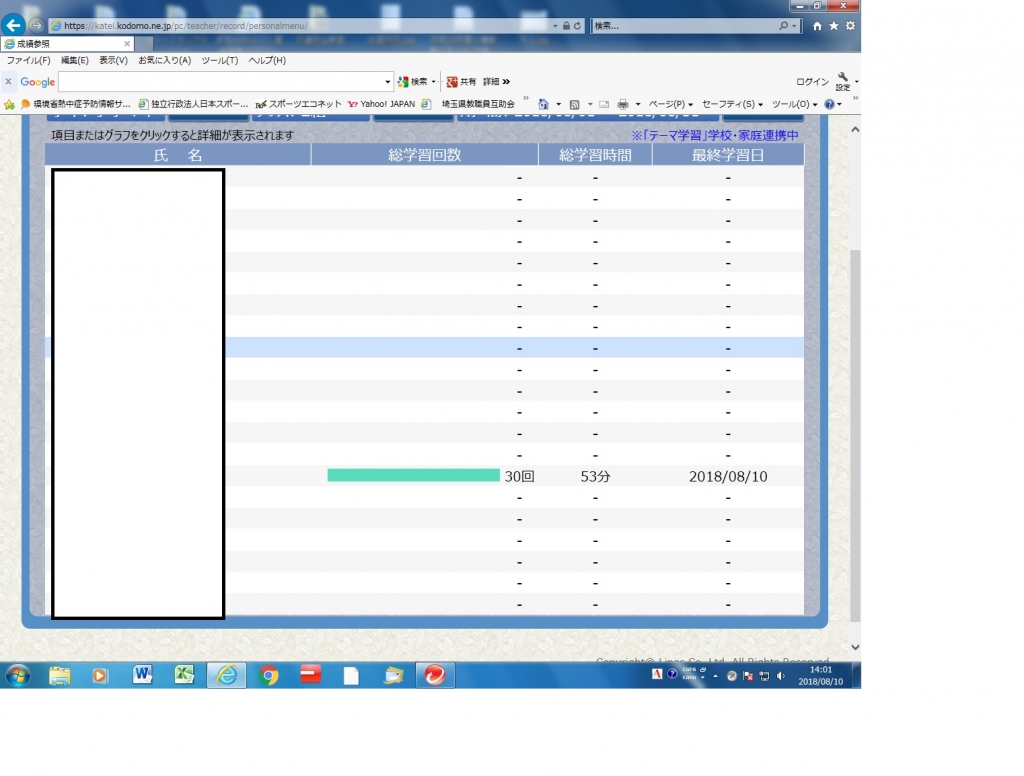
Task: Click the Read Mail envelope icon
Action: pos(604,104)
